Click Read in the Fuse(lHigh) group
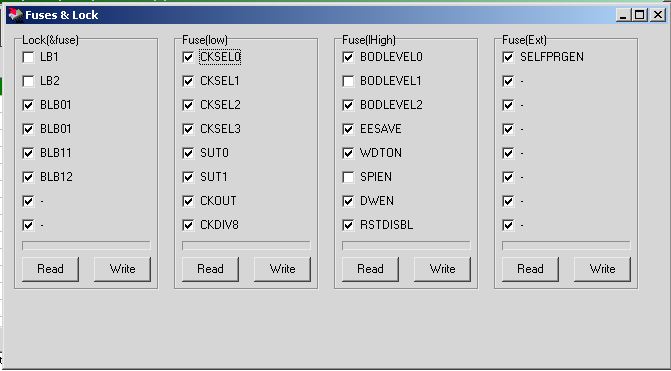 click(370, 269)
